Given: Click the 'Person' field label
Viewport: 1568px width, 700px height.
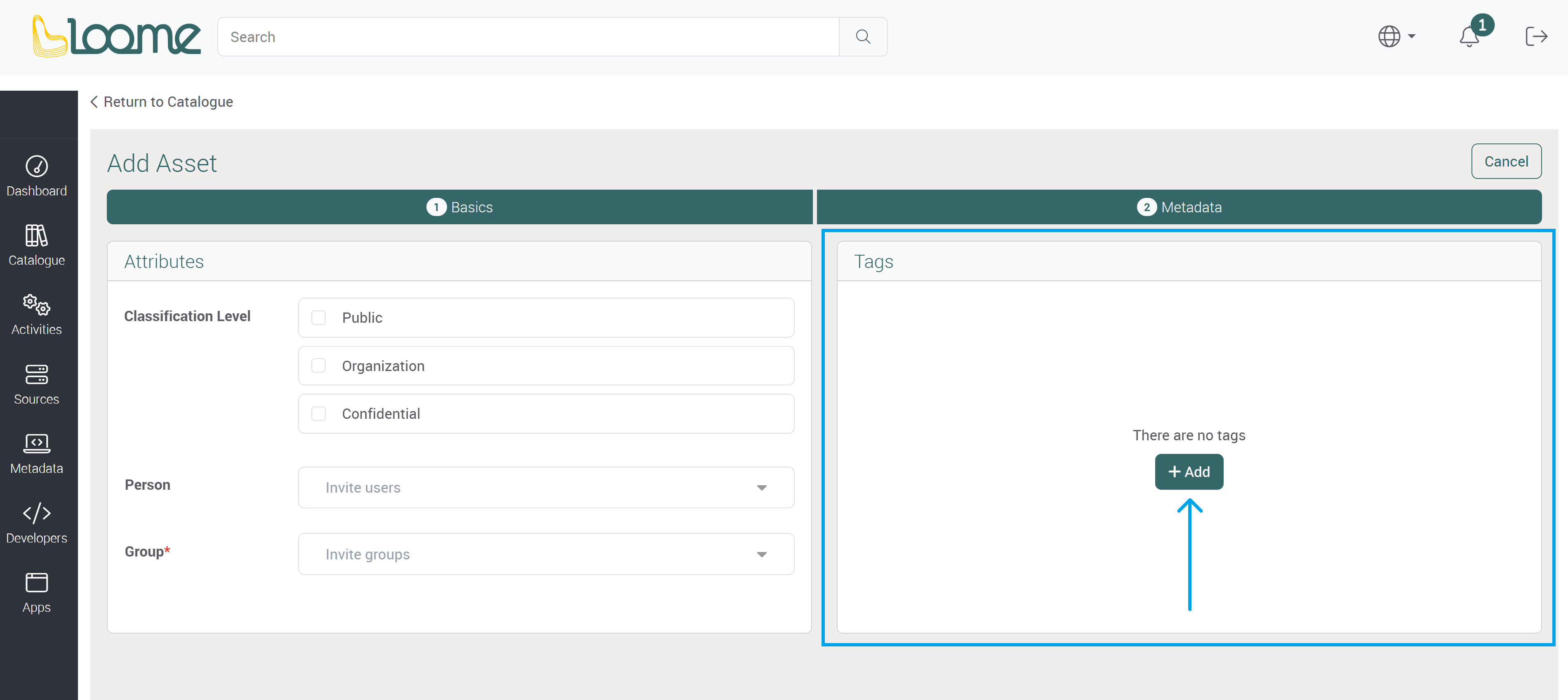Looking at the screenshot, I should 147,485.
